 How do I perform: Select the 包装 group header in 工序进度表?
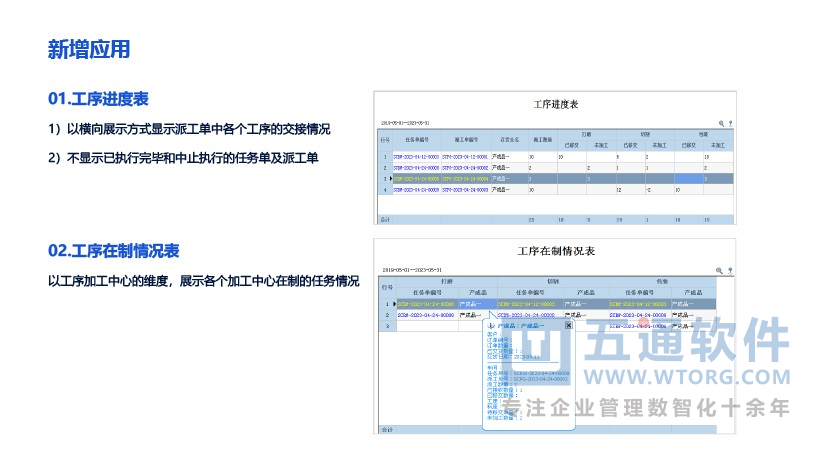(704, 134)
